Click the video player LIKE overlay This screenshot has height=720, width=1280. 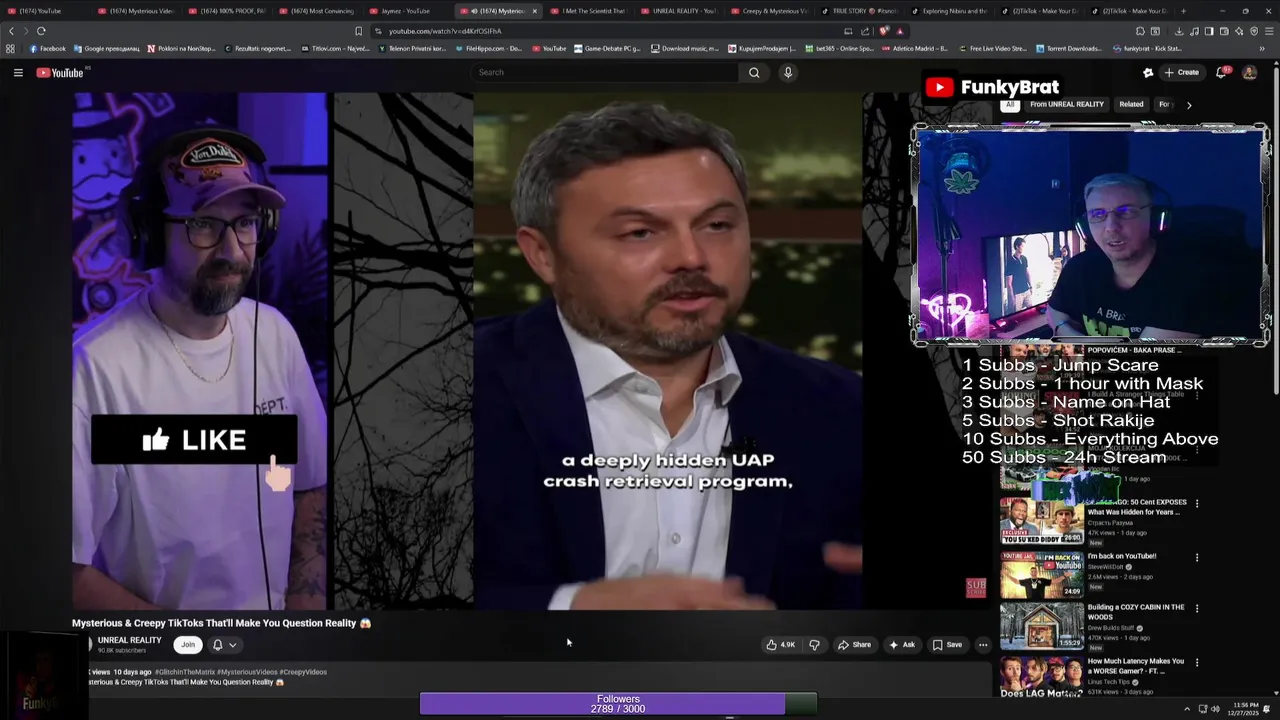coord(194,440)
